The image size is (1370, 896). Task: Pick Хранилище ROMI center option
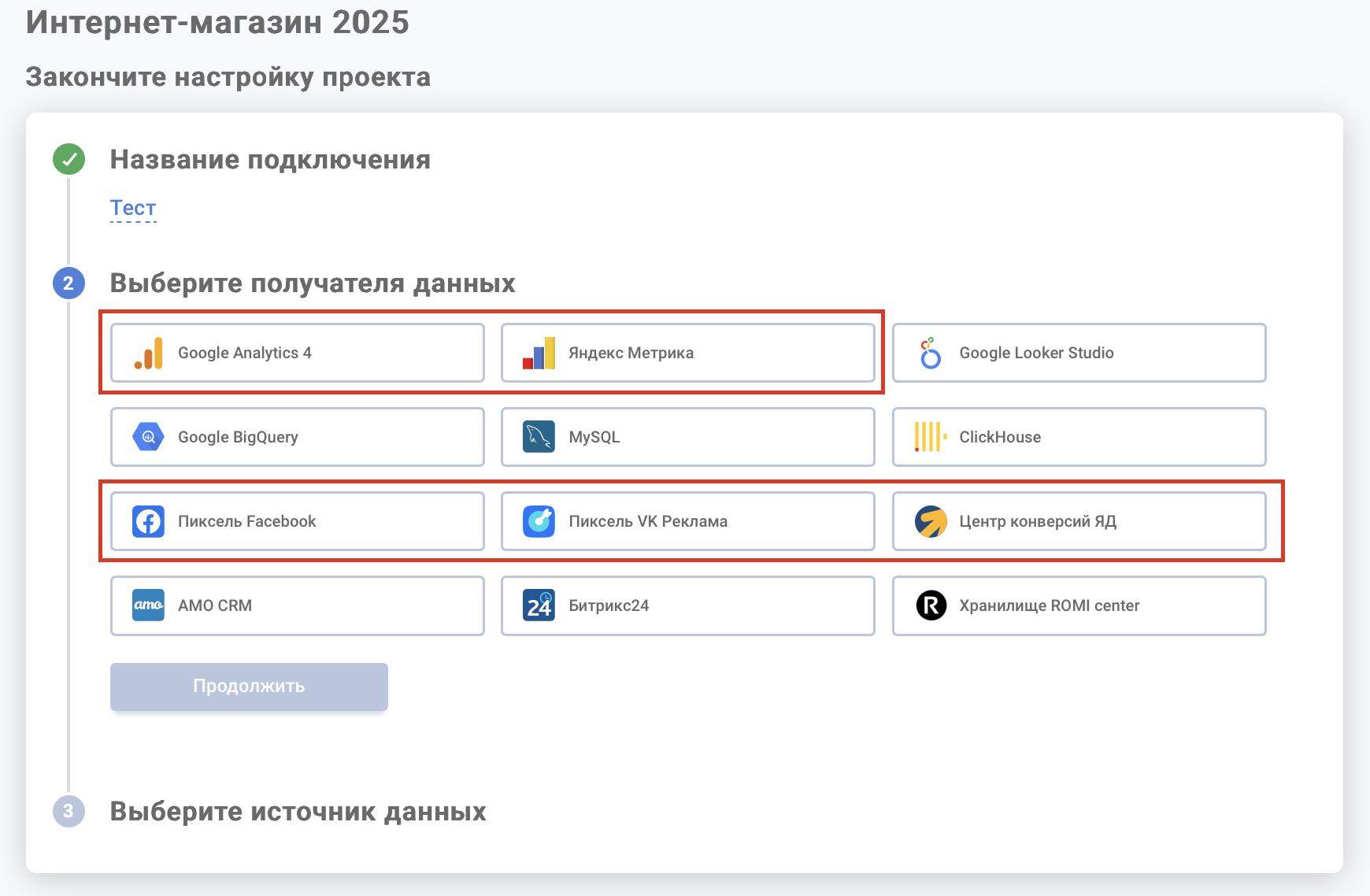pyautogui.click(x=1078, y=605)
